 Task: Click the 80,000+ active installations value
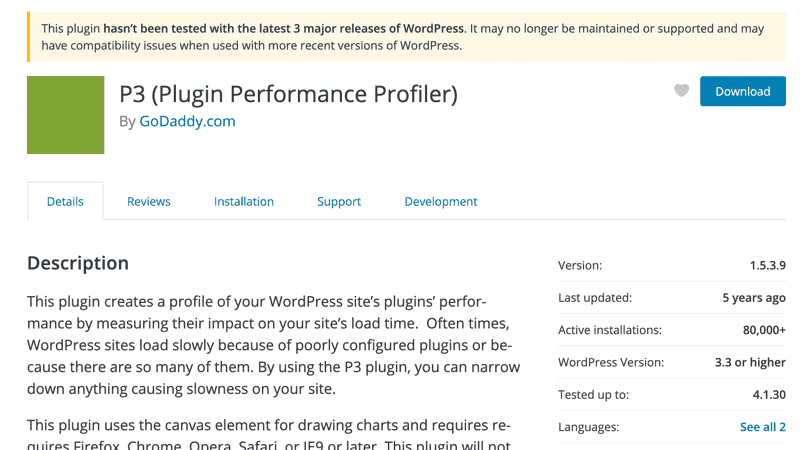[x=764, y=330]
